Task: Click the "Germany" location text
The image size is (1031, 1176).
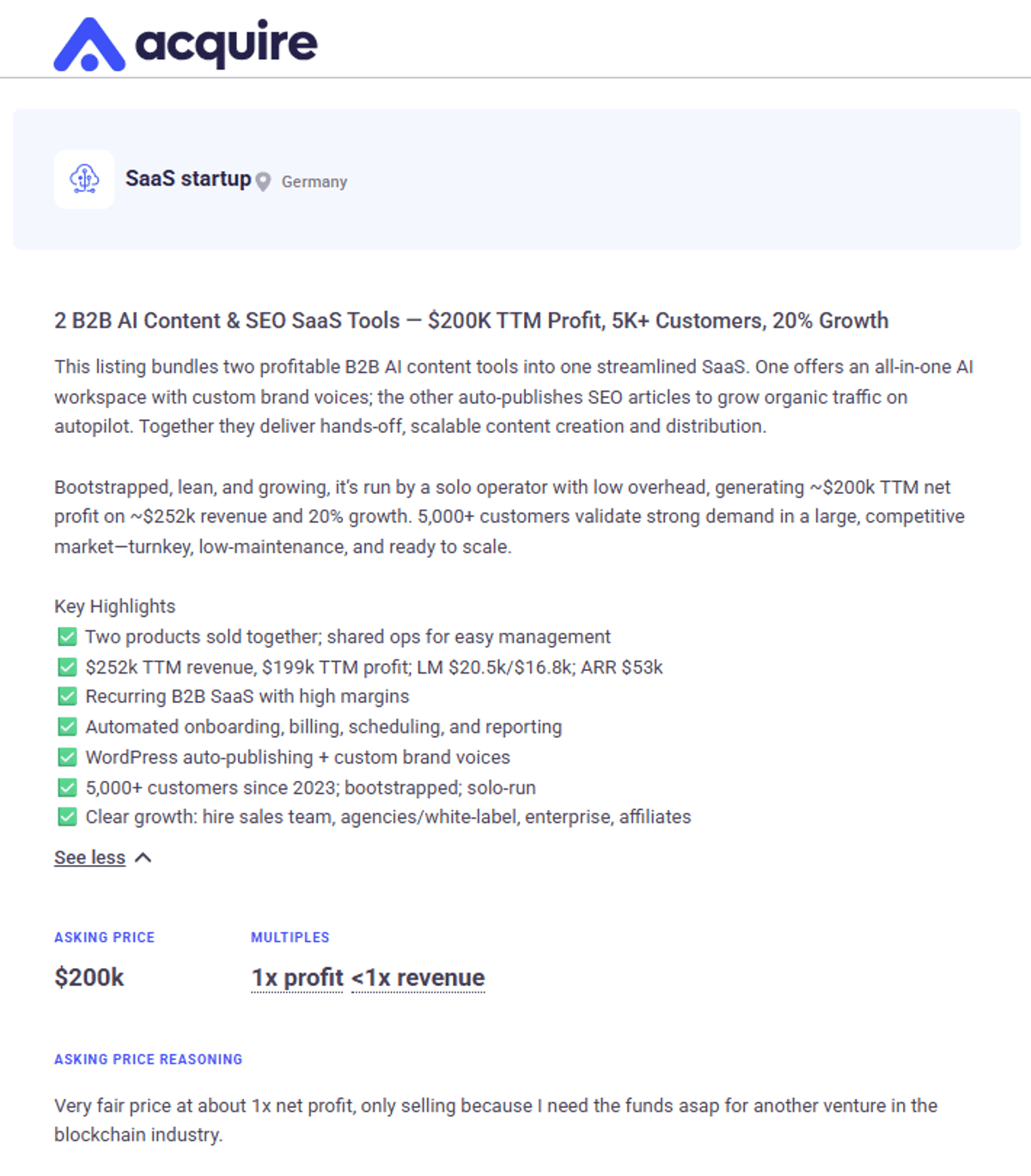Action: coord(314,181)
